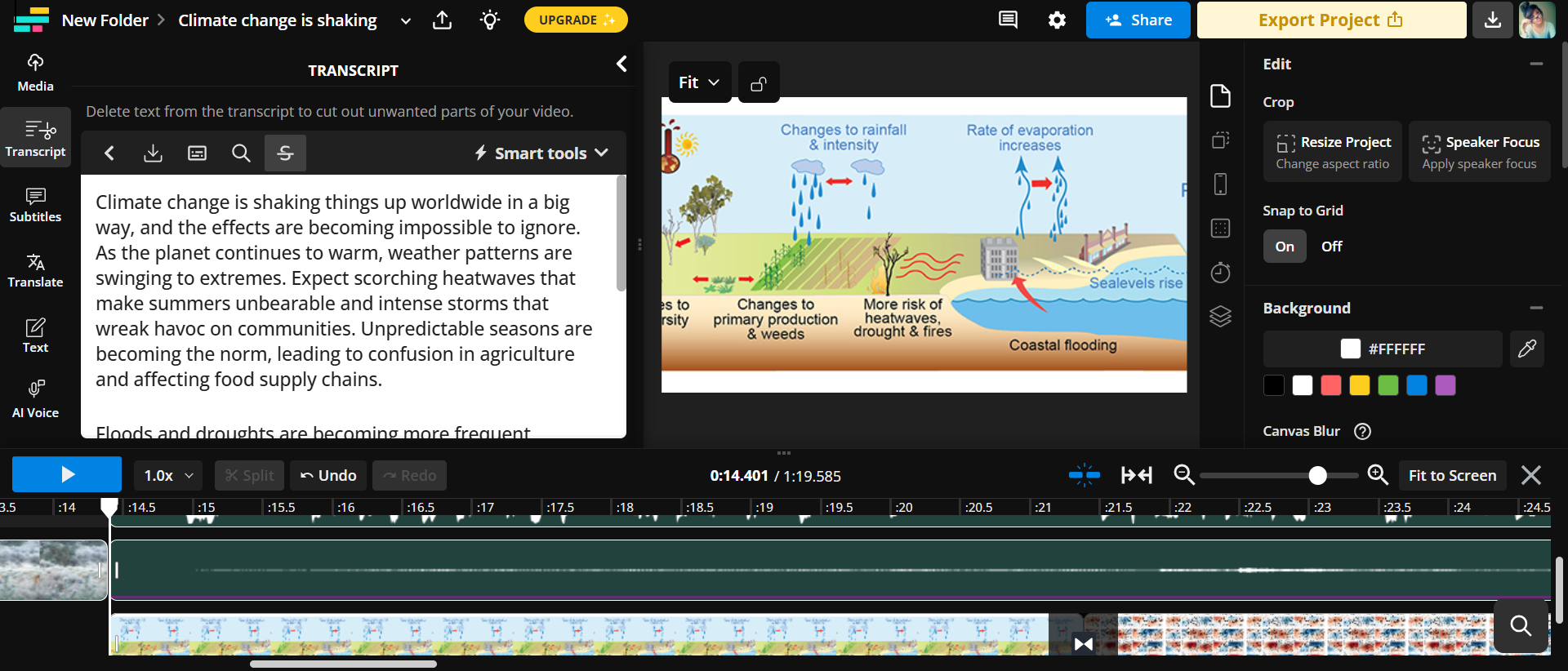Click the fit-width arrows icon on timeline
Image resolution: width=1568 pixels, height=671 pixels.
point(1136,474)
